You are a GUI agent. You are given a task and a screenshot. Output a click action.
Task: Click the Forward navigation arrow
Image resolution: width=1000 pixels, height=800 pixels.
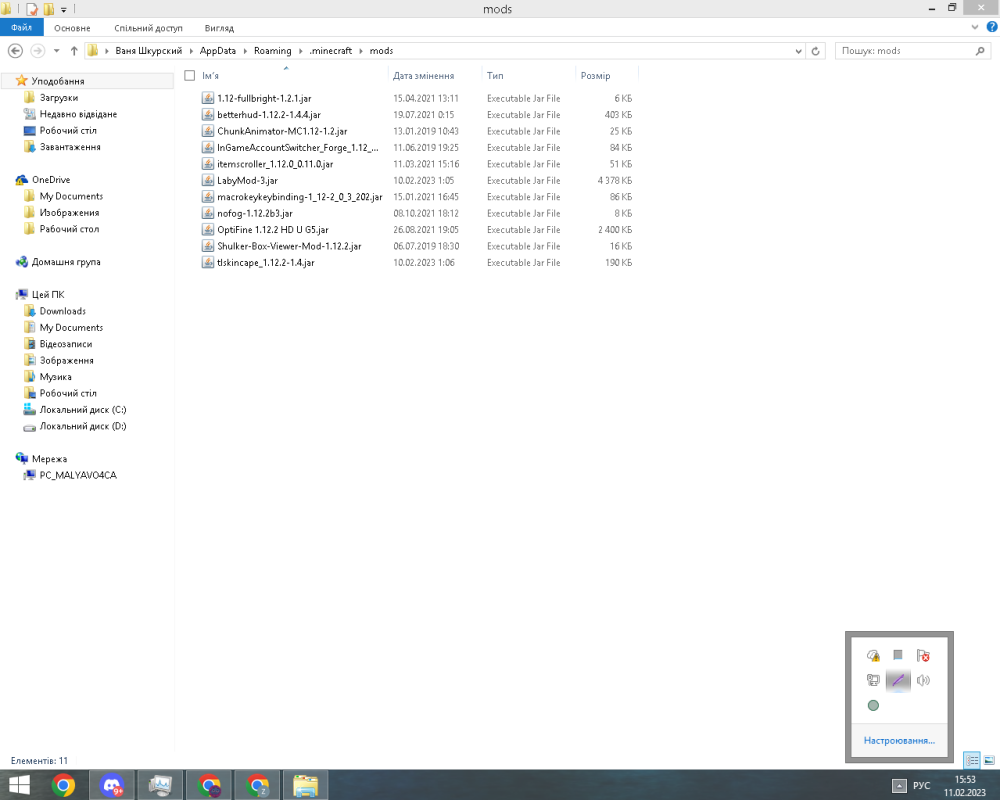pos(38,51)
